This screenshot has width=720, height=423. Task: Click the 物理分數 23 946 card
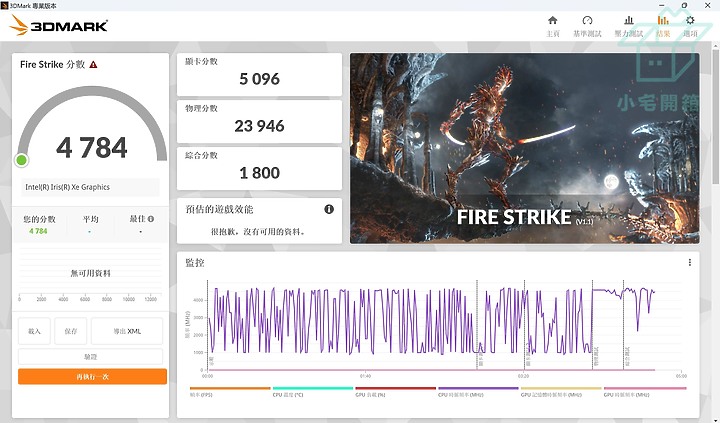[x=259, y=121]
